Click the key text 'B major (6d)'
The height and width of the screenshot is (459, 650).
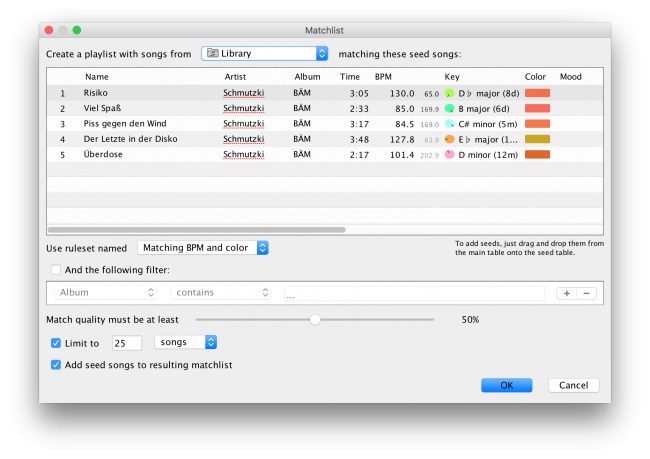[x=484, y=109]
